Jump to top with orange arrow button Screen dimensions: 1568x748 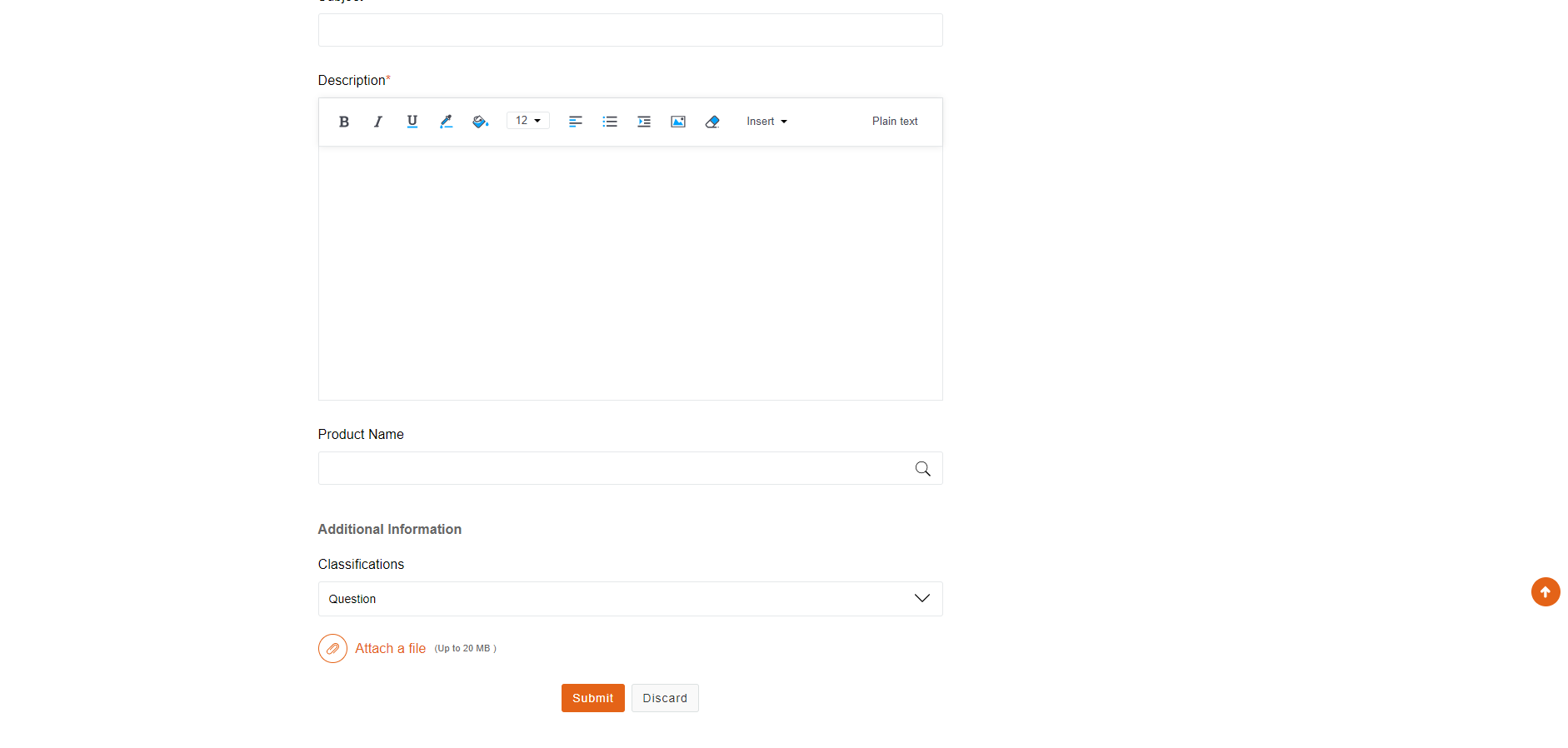tap(1546, 591)
